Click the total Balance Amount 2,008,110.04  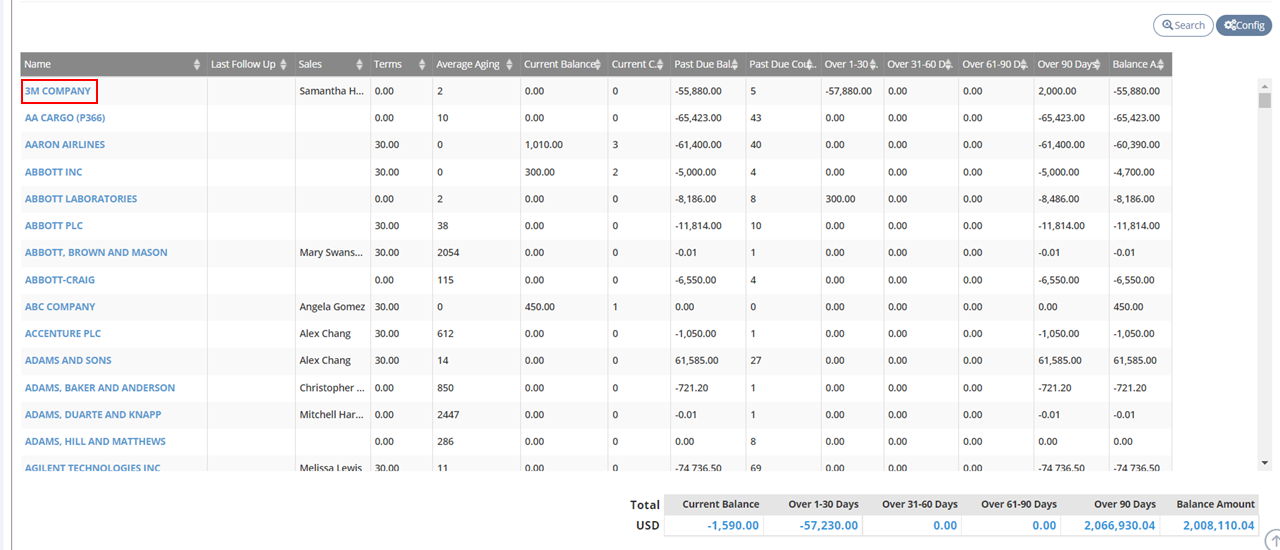point(1218,525)
